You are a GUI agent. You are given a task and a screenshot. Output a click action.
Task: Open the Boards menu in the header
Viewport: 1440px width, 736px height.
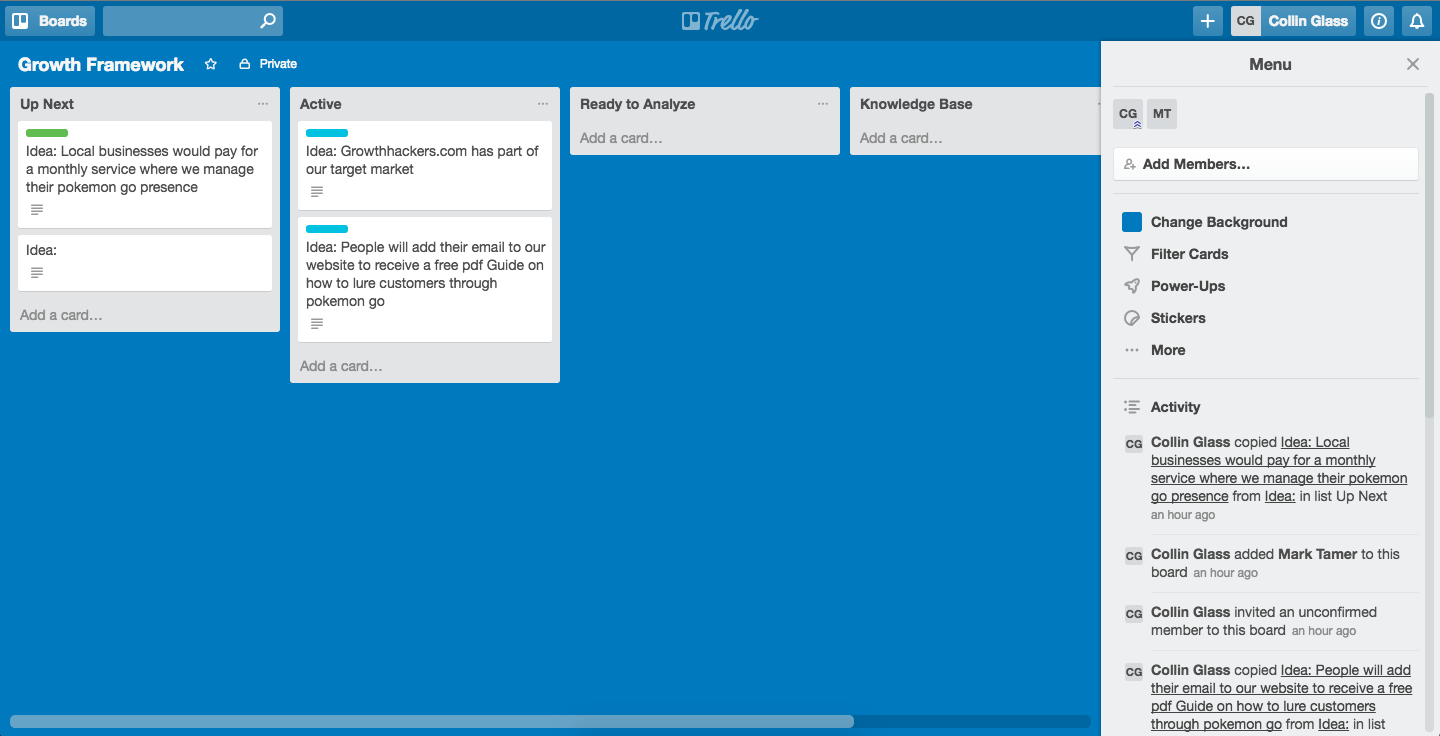pyautogui.click(x=49, y=20)
